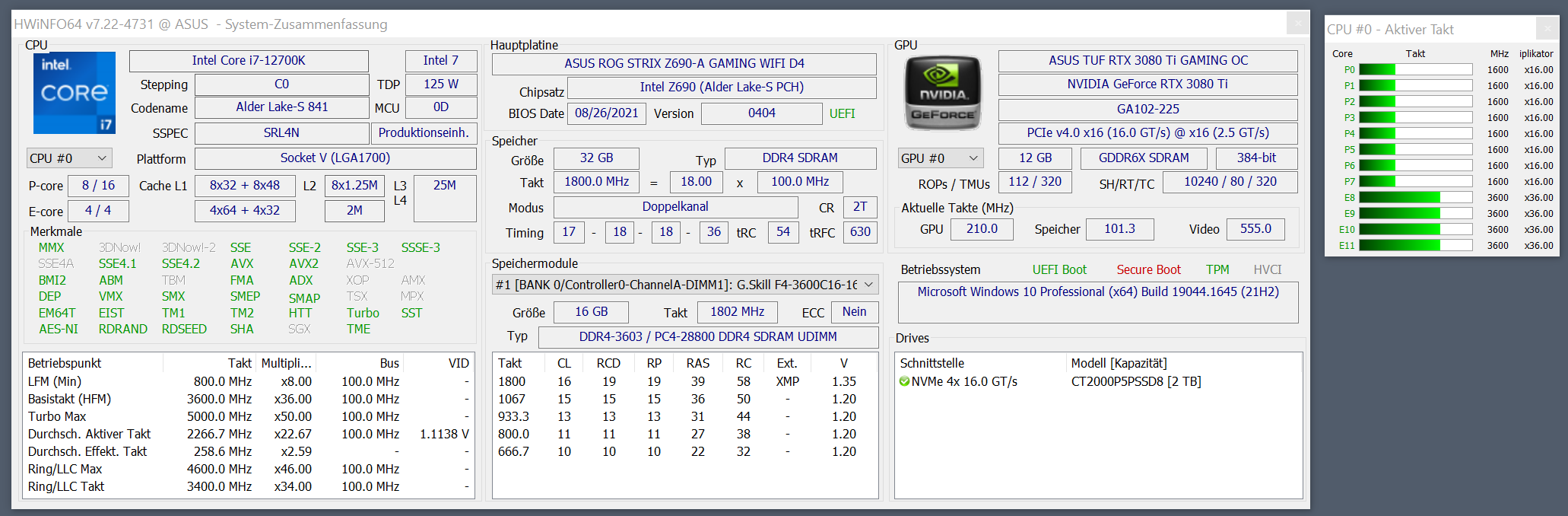Click the HVCI label
The width and height of the screenshot is (1568, 516).
click(1268, 269)
